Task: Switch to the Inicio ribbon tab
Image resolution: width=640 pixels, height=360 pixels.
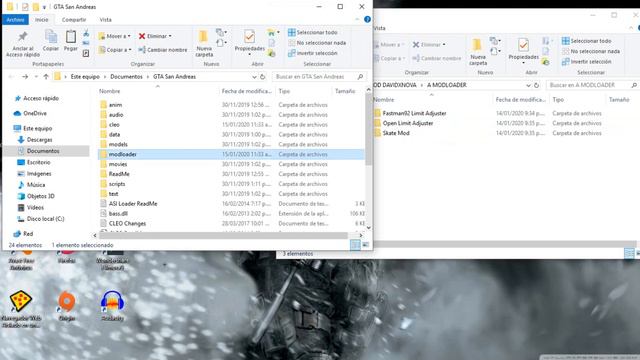Action: pos(41,20)
